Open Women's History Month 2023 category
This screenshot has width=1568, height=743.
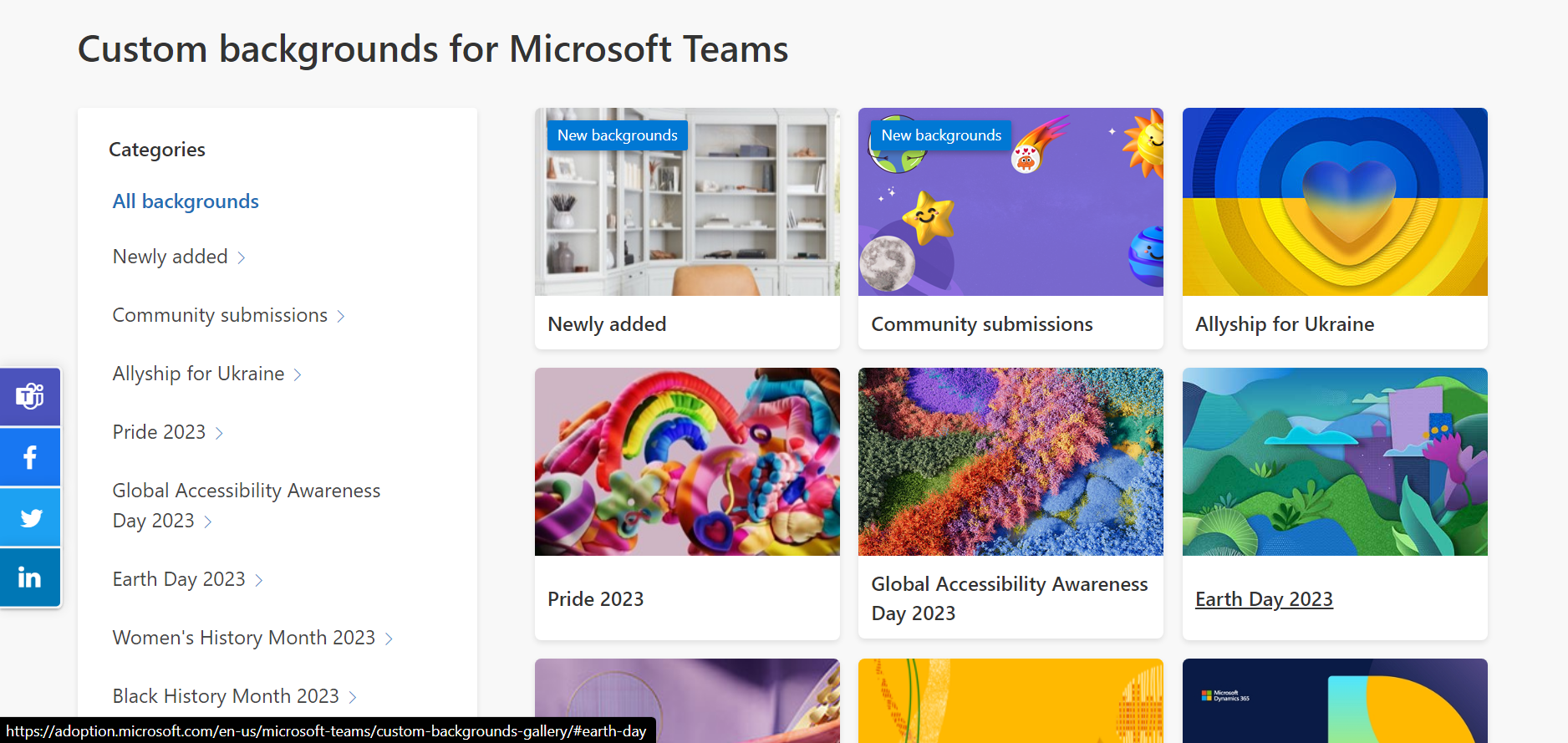[252, 638]
